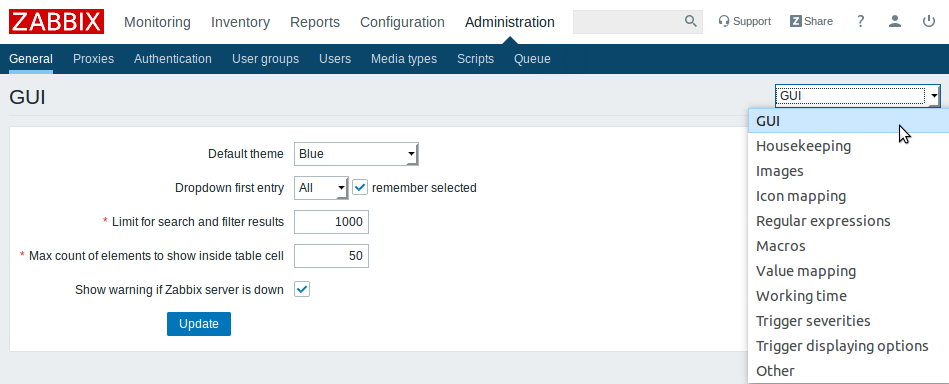Select Trigger severities from list
949x384 pixels.
pos(813,320)
